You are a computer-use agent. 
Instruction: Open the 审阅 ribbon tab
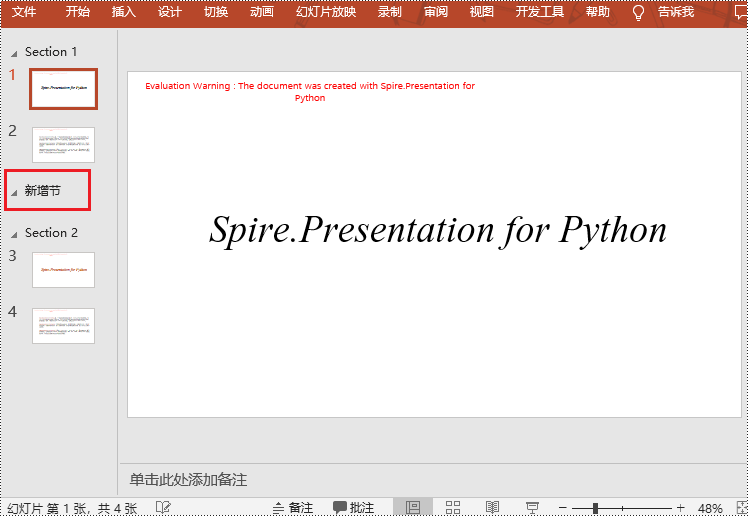click(436, 11)
